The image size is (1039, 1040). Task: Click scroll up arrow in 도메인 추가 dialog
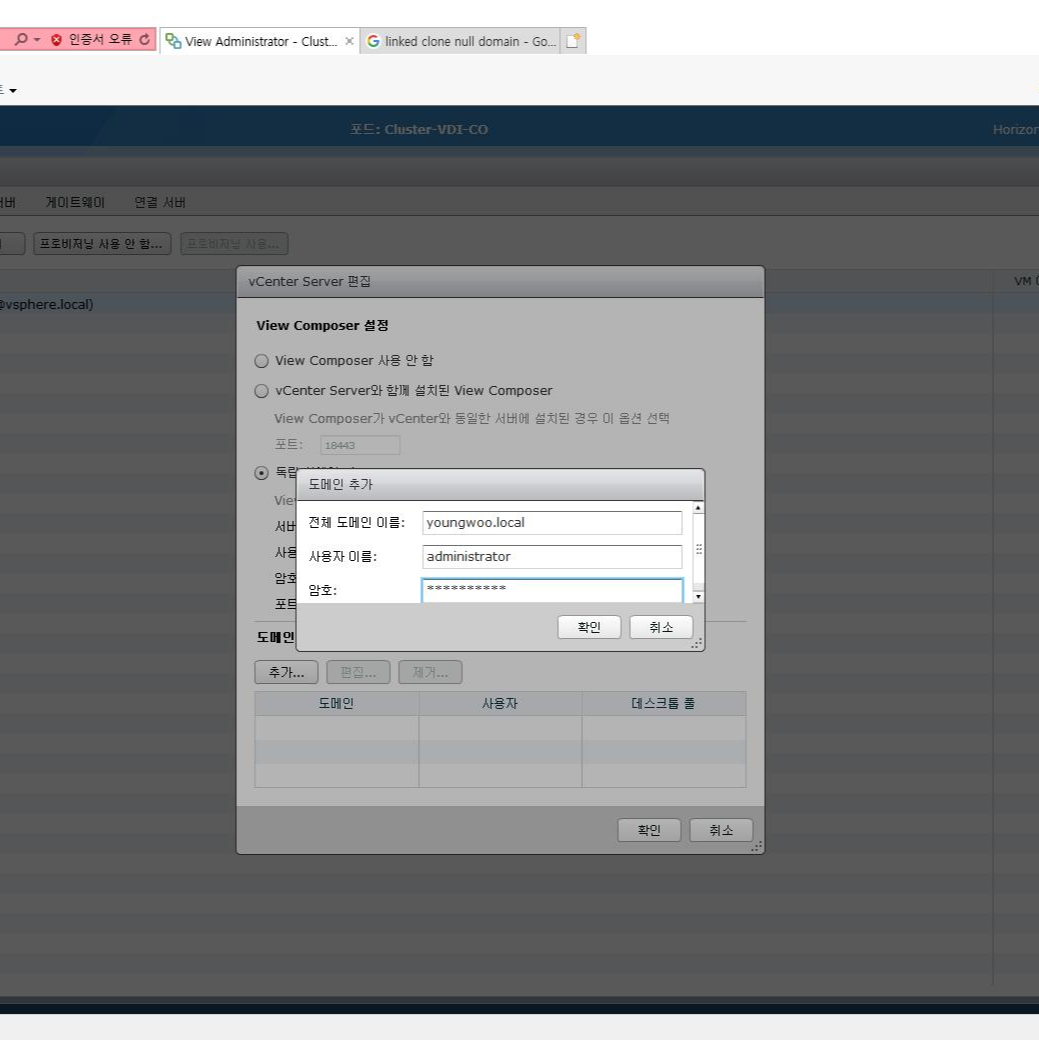coord(698,508)
